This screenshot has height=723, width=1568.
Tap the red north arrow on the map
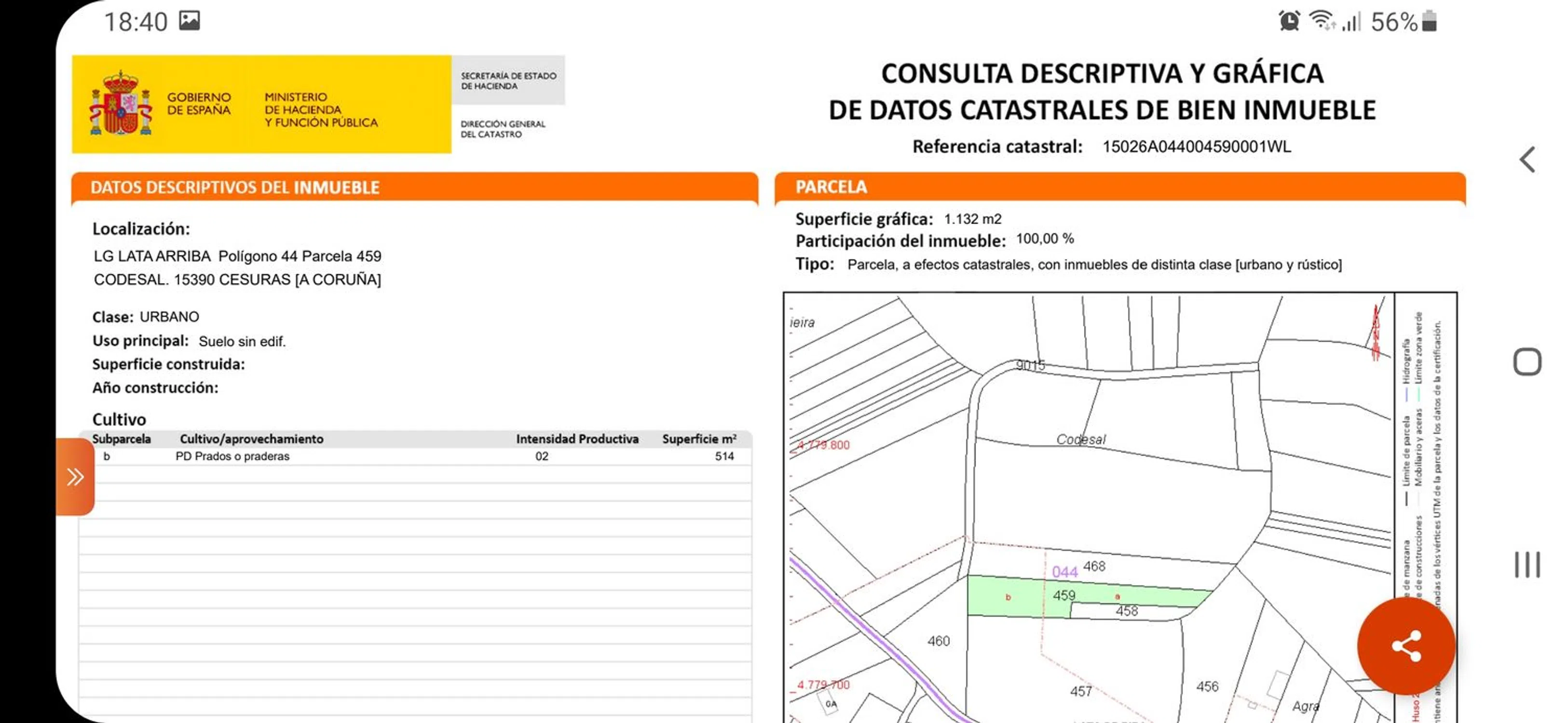click(x=1376, y=332)
